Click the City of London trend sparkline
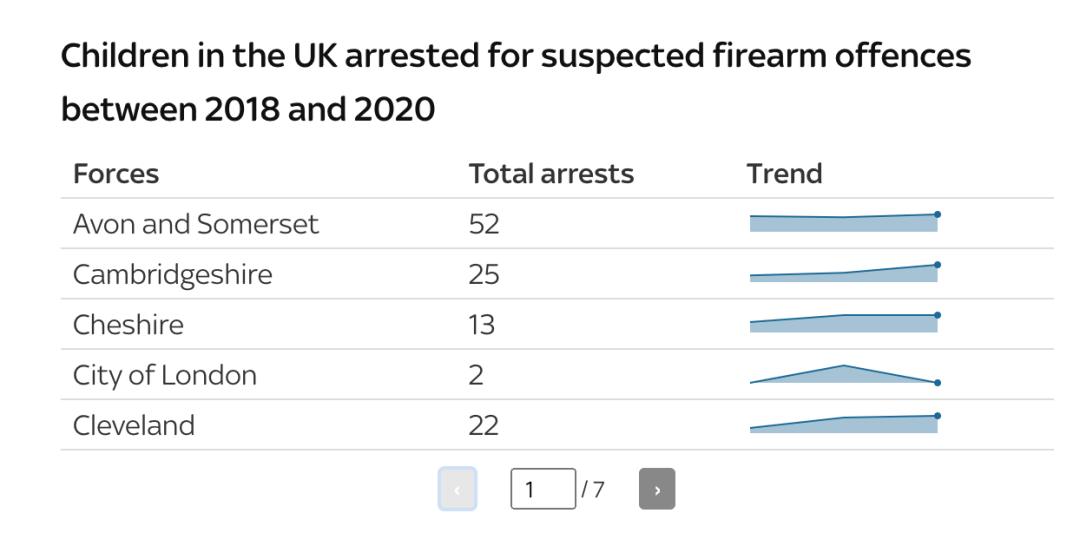Screen dimensions: 1080x533 843,374
